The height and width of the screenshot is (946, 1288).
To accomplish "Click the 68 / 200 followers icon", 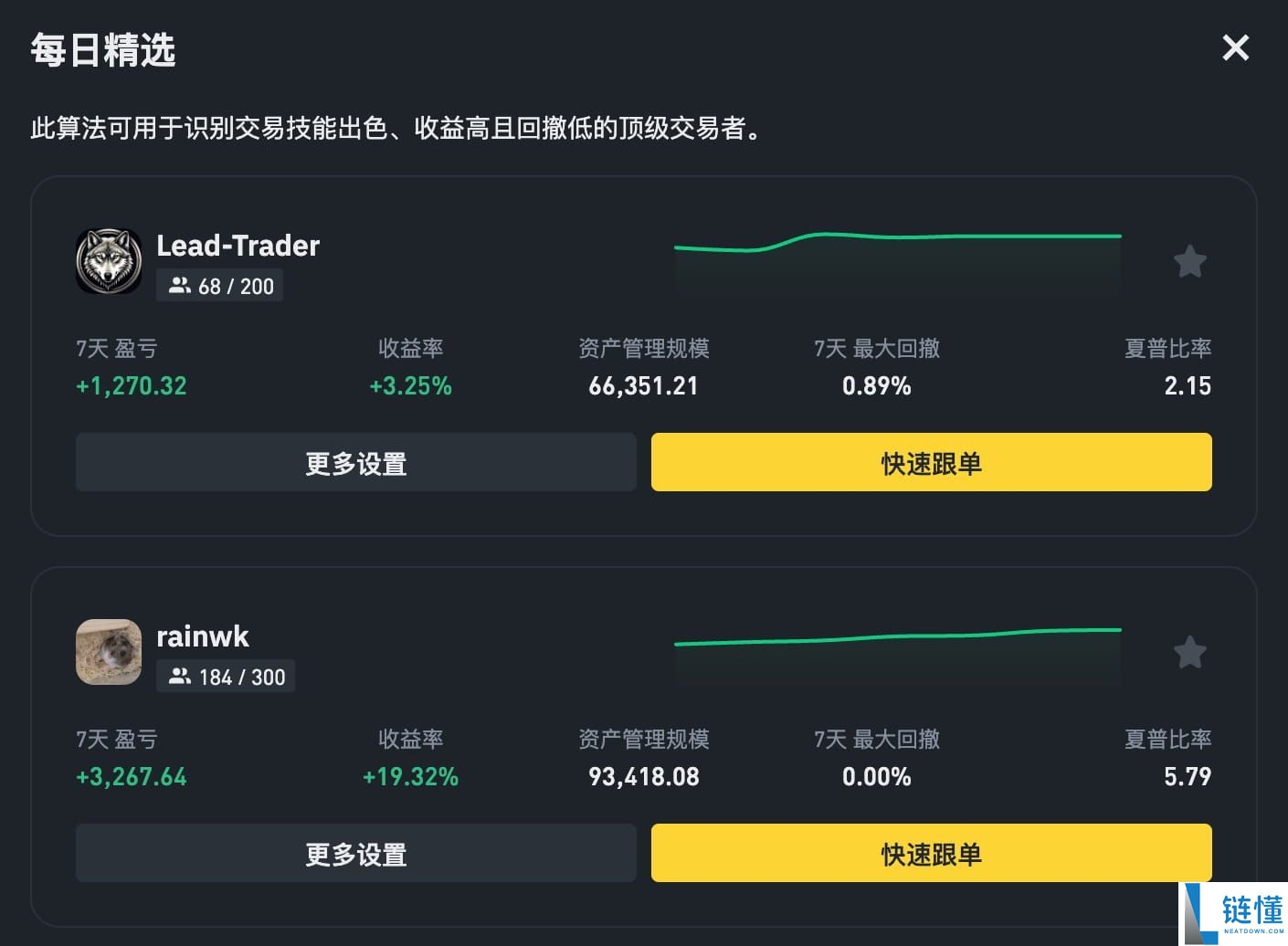I will [x=180, y=286].
